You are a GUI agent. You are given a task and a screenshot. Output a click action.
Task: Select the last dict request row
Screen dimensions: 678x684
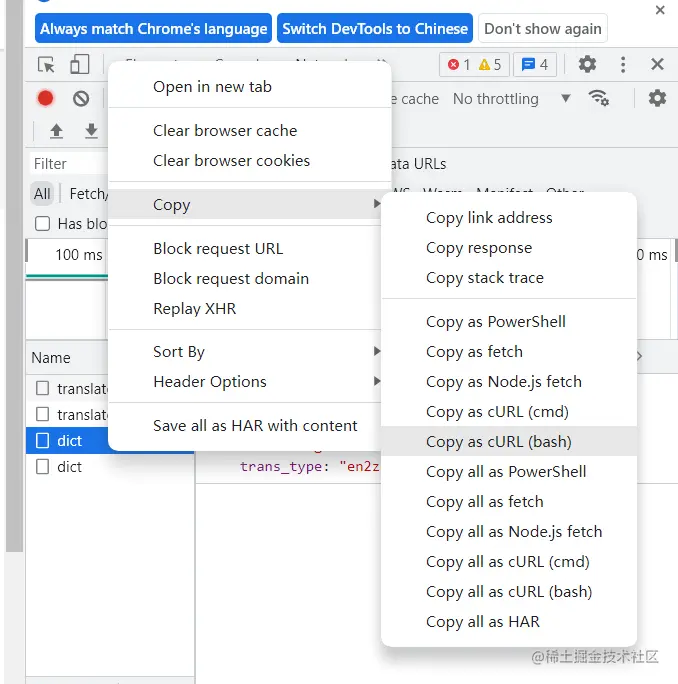(110, 467)
